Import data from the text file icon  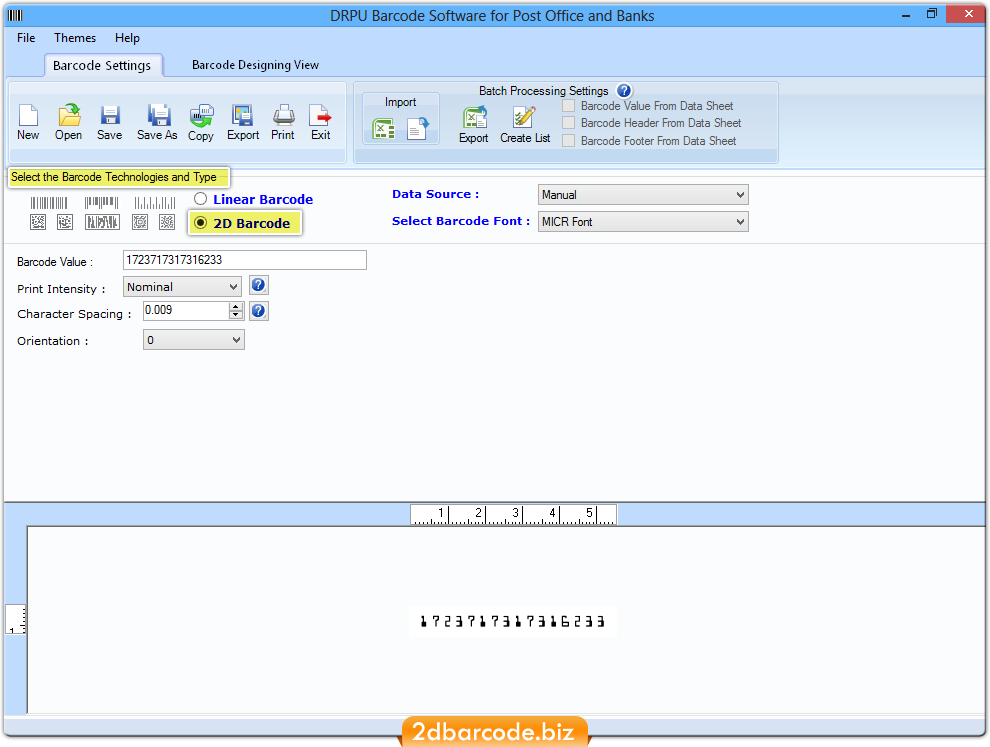(417, 129)
